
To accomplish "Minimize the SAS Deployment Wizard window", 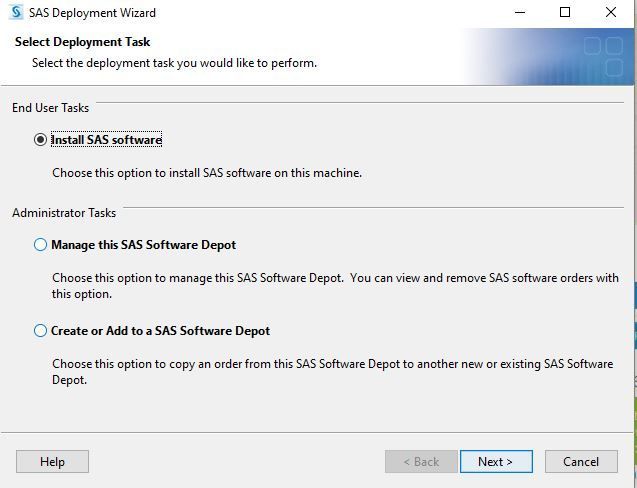I will pyautogui.click(x=520, y=12).
